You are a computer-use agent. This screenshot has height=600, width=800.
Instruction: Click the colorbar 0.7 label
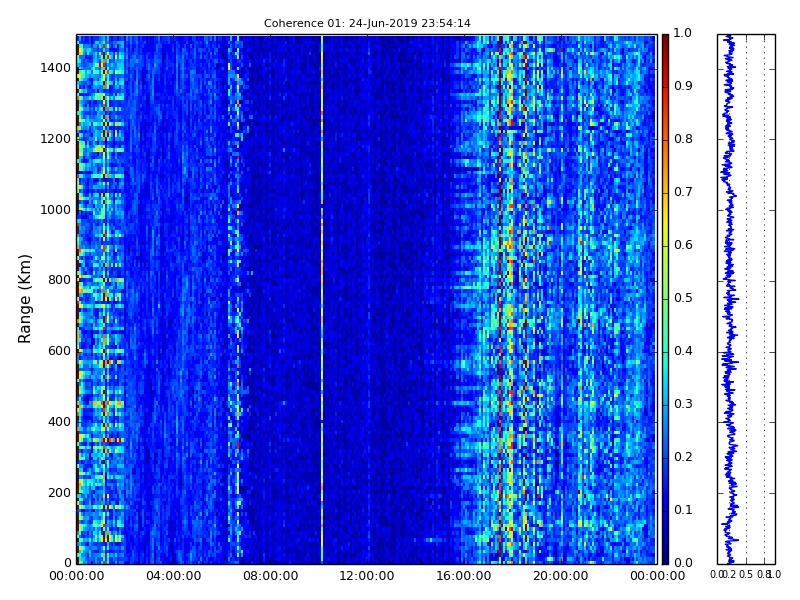683,192
